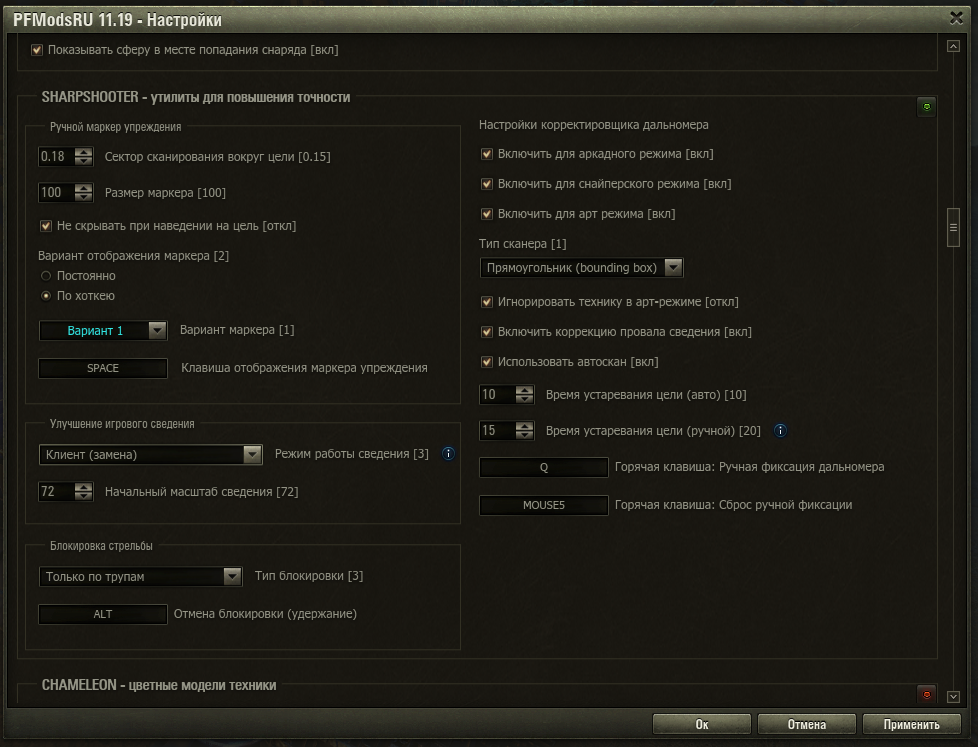Screen dimensions: 978x747
Task: Open the Клиент (замена) mode dropdown
Action: coord(150,455)
